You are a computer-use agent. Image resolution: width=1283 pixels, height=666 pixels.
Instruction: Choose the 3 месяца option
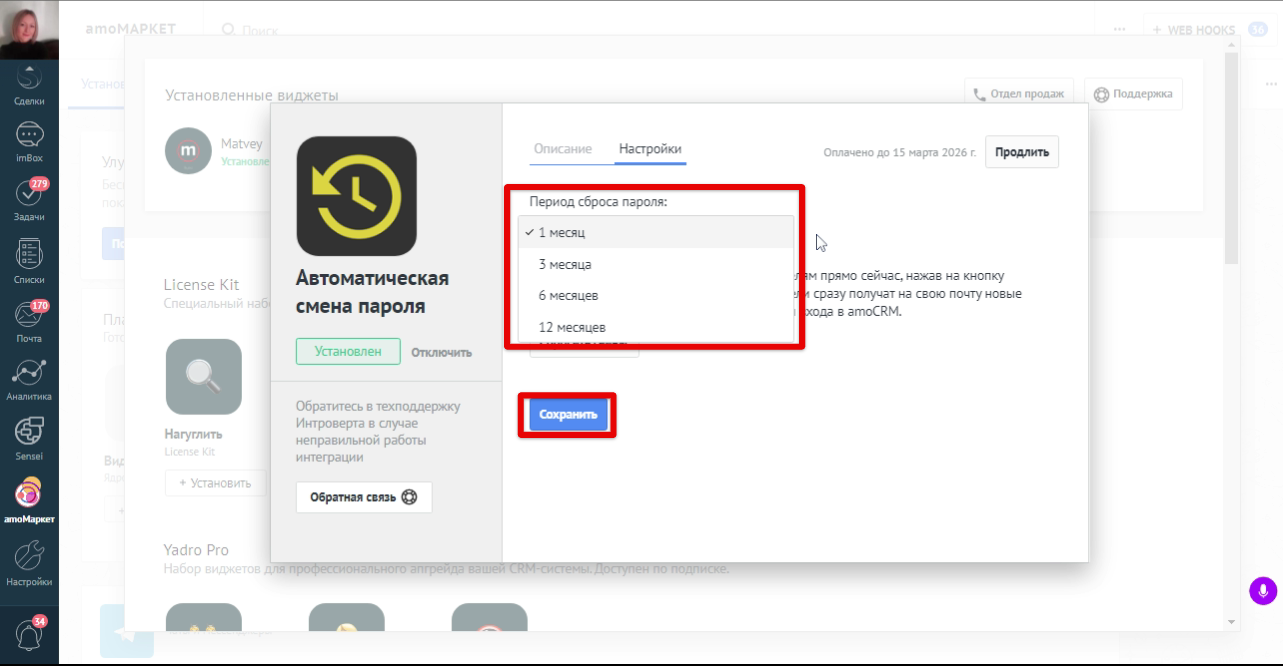pyautogui.click(x=656, y=264)
